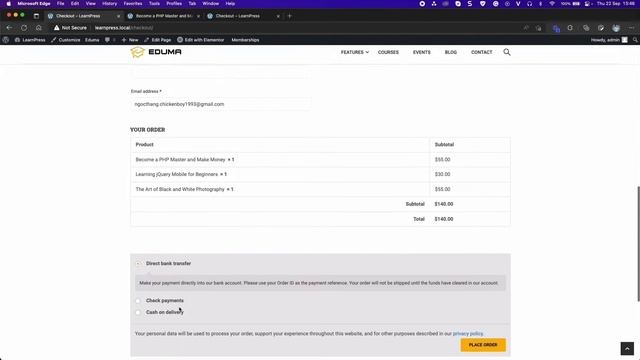Open Read Aloud icon in address bar
This screenshot has height=360, width=640.
[526, 28]
